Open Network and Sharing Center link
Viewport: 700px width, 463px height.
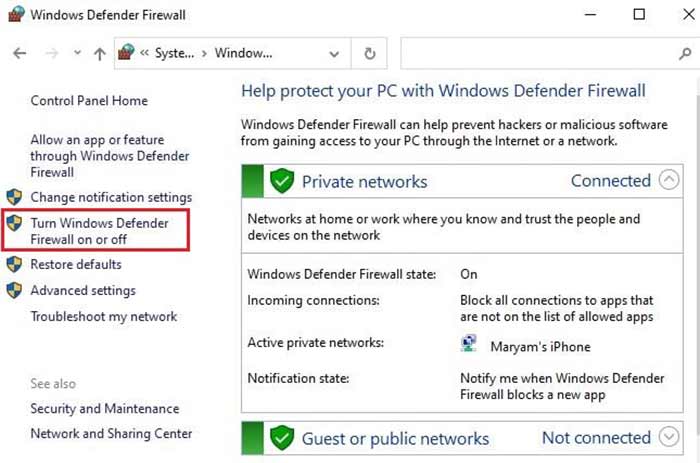coord(111,433)
